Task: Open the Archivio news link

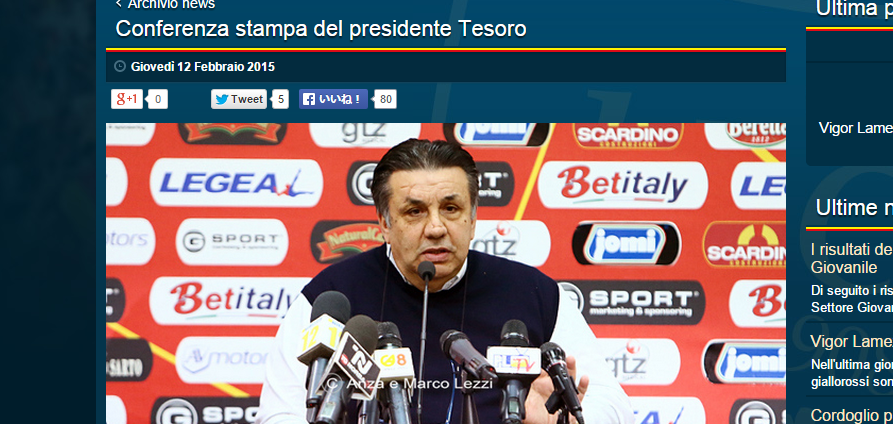Action: (x=171, y=5)
